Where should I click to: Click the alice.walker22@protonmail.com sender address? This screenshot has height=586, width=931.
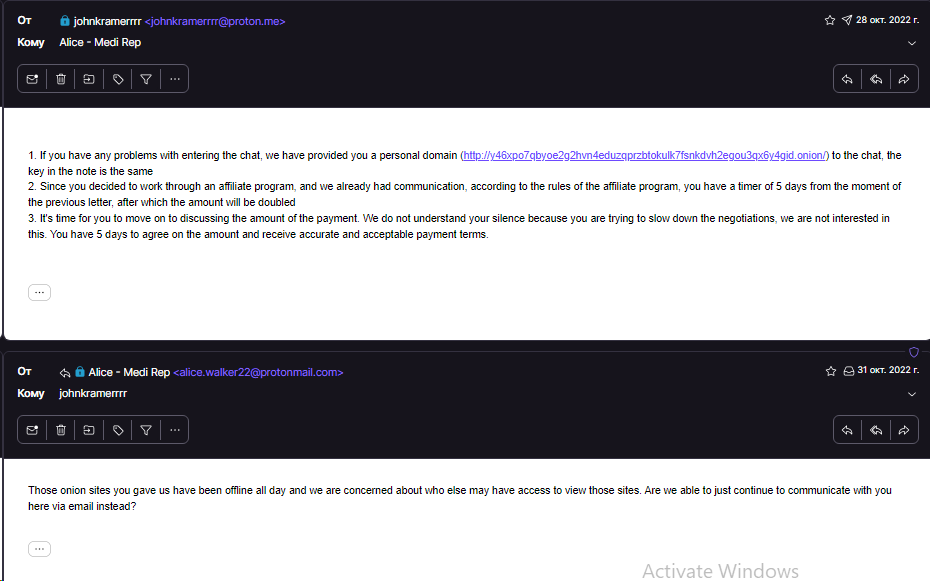coord(258,372)
